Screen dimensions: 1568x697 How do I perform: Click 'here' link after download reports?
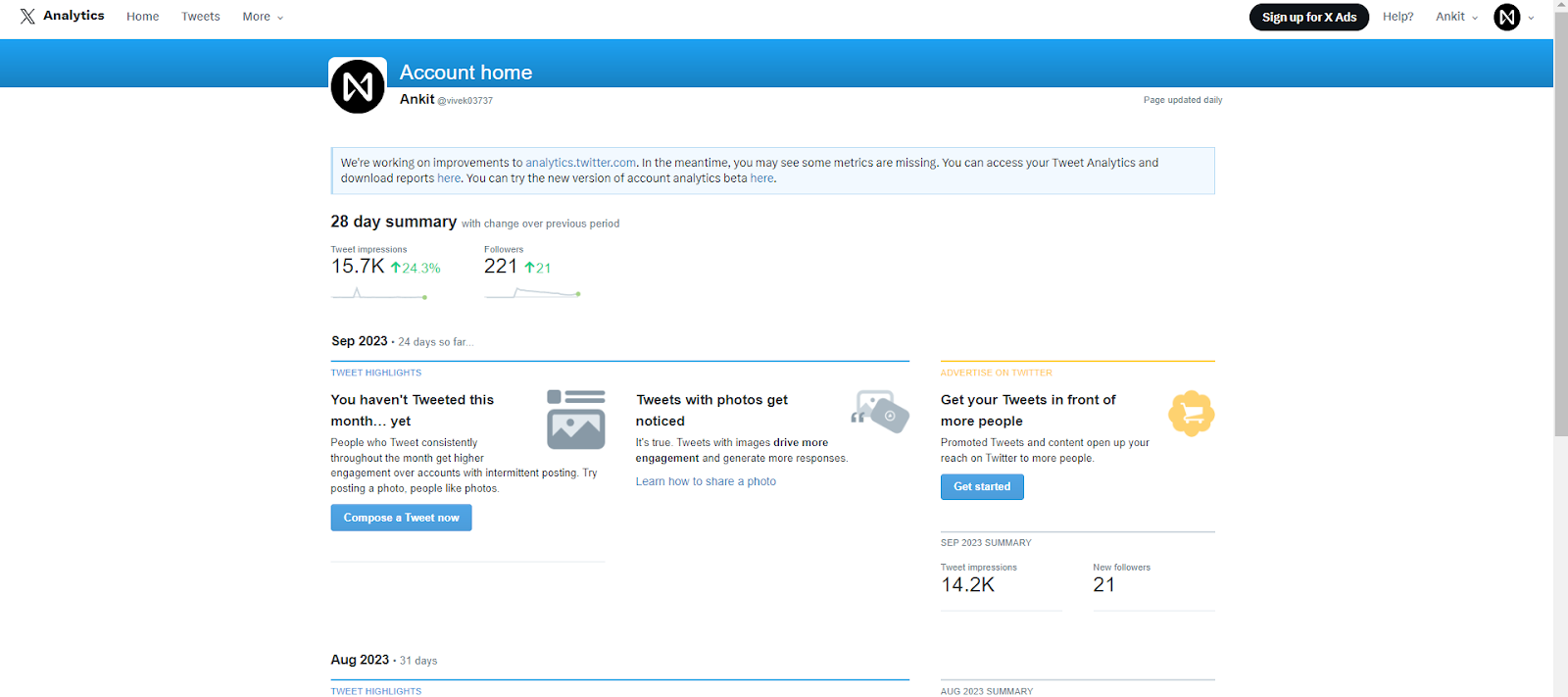[449, 178]
